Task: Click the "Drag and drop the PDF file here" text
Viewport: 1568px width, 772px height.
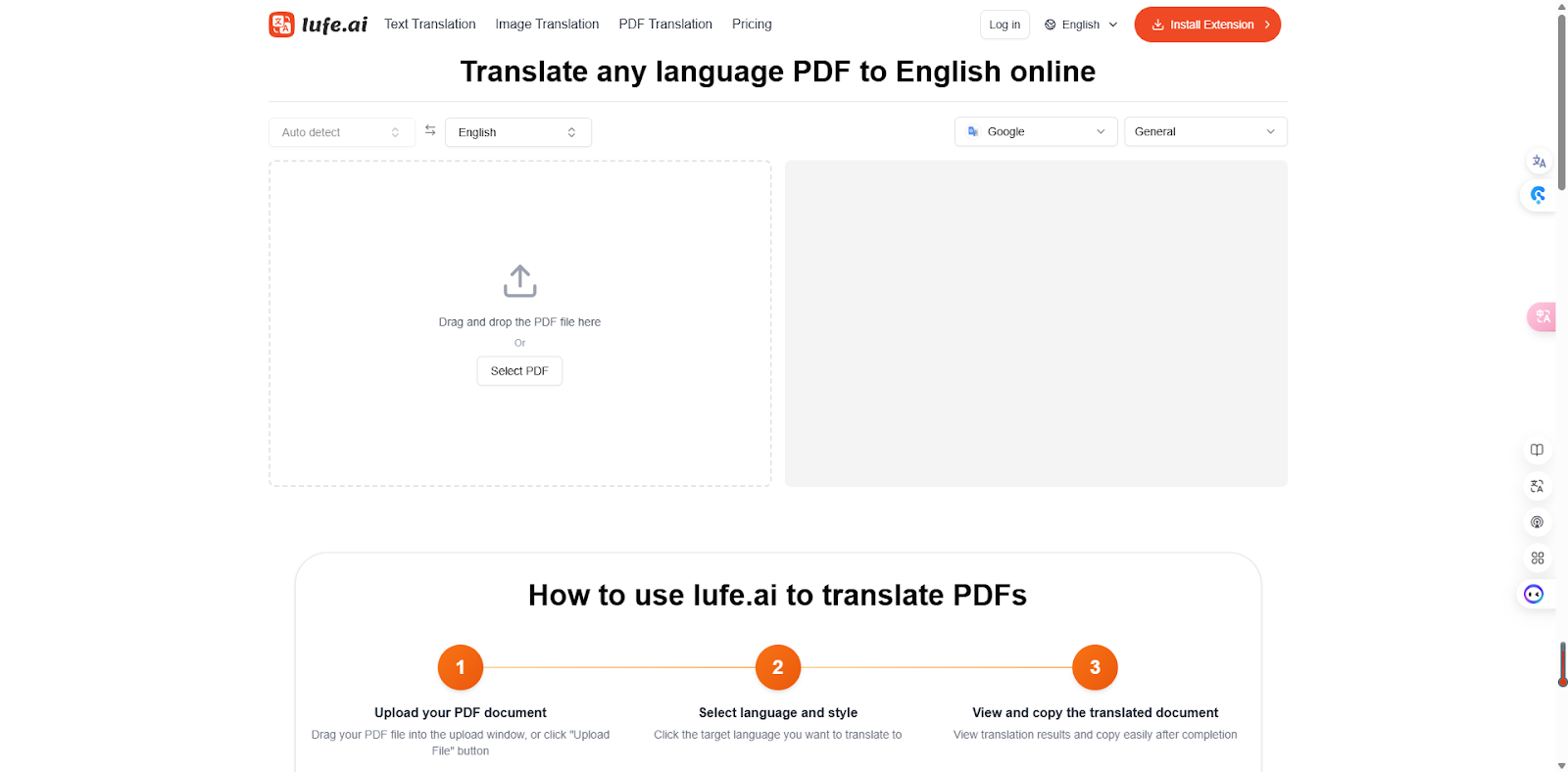Action: [519, 321]
